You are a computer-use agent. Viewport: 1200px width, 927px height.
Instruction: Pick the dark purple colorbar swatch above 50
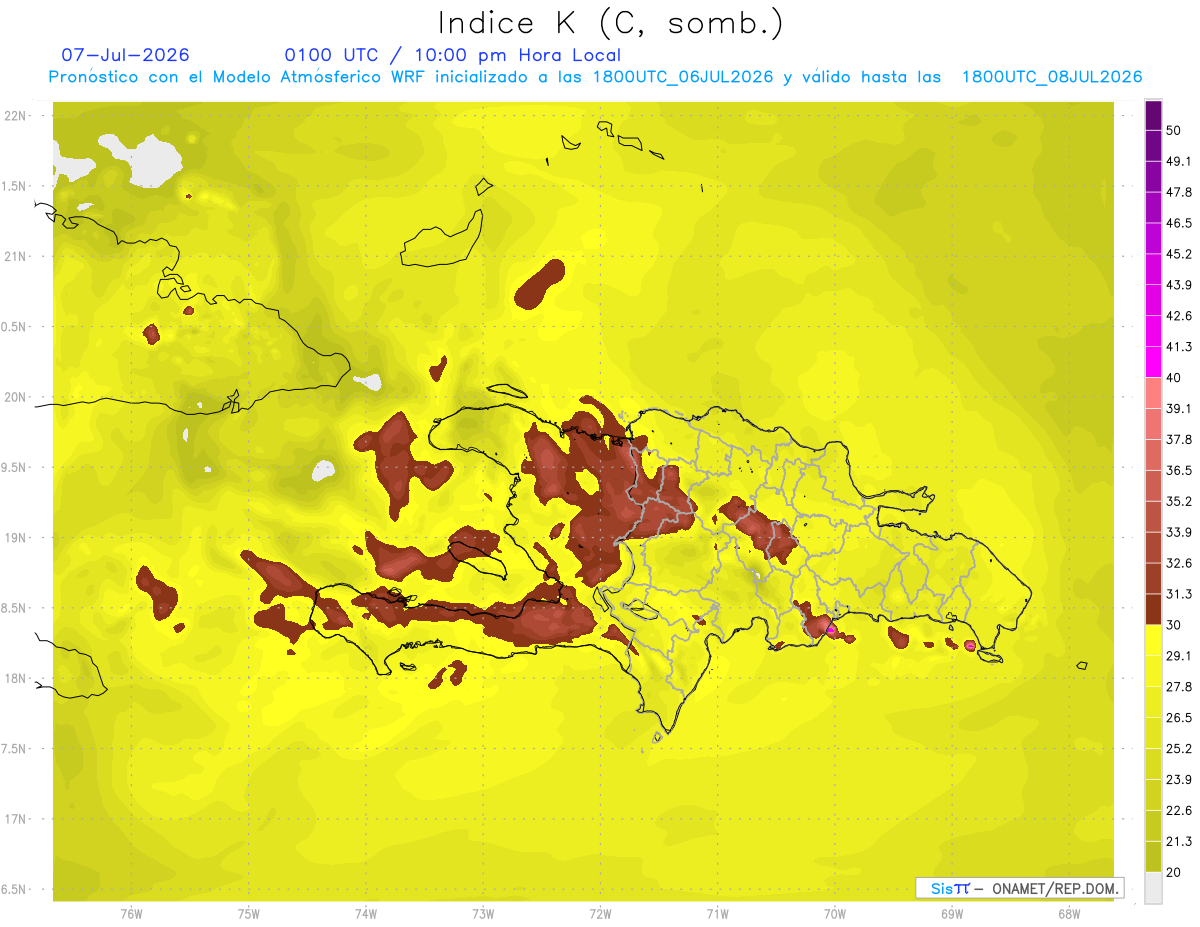1153,115
